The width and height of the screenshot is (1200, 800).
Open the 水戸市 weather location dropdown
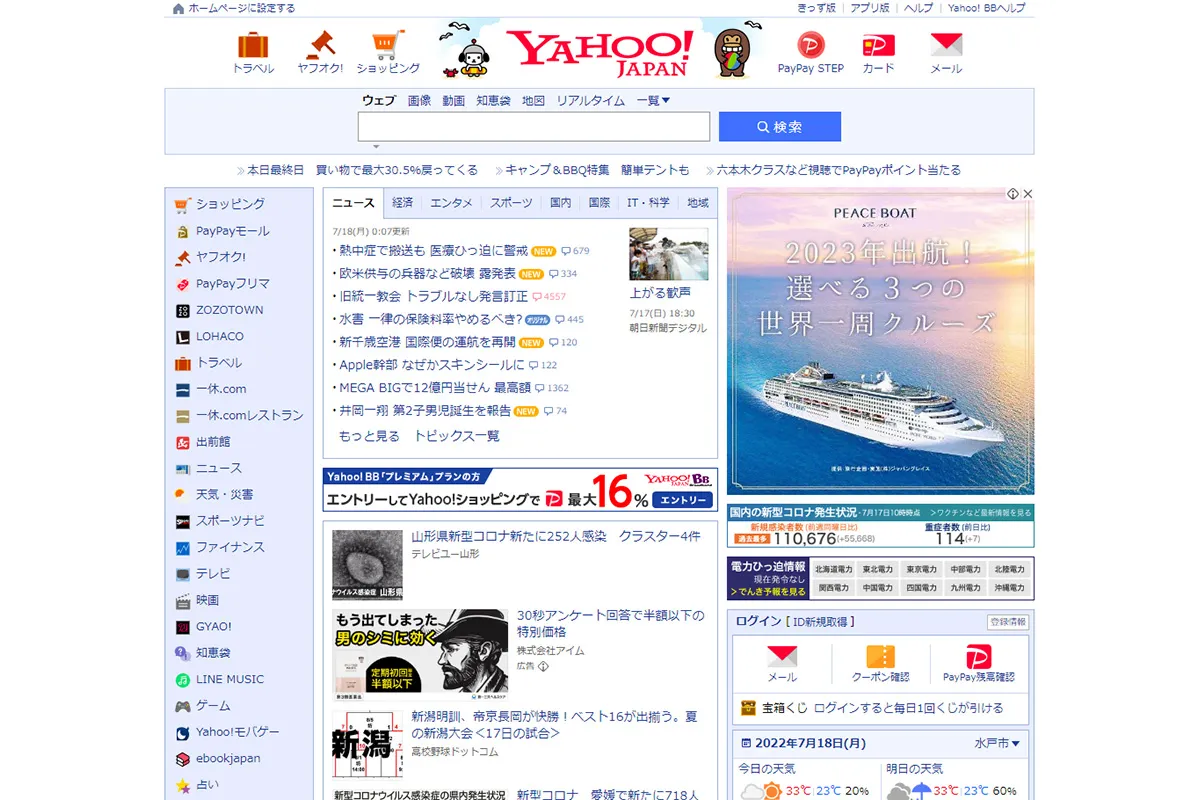[997, 743]
